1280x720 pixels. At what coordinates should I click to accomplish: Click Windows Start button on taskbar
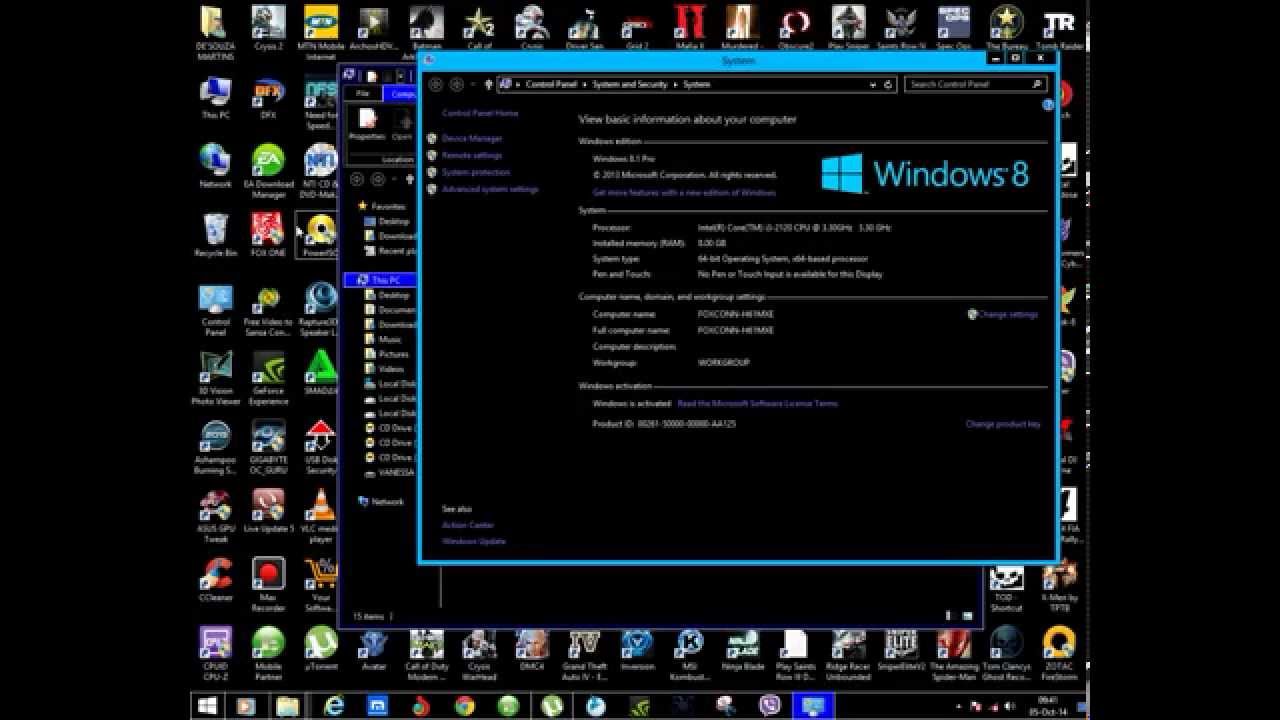pos(208,706)
